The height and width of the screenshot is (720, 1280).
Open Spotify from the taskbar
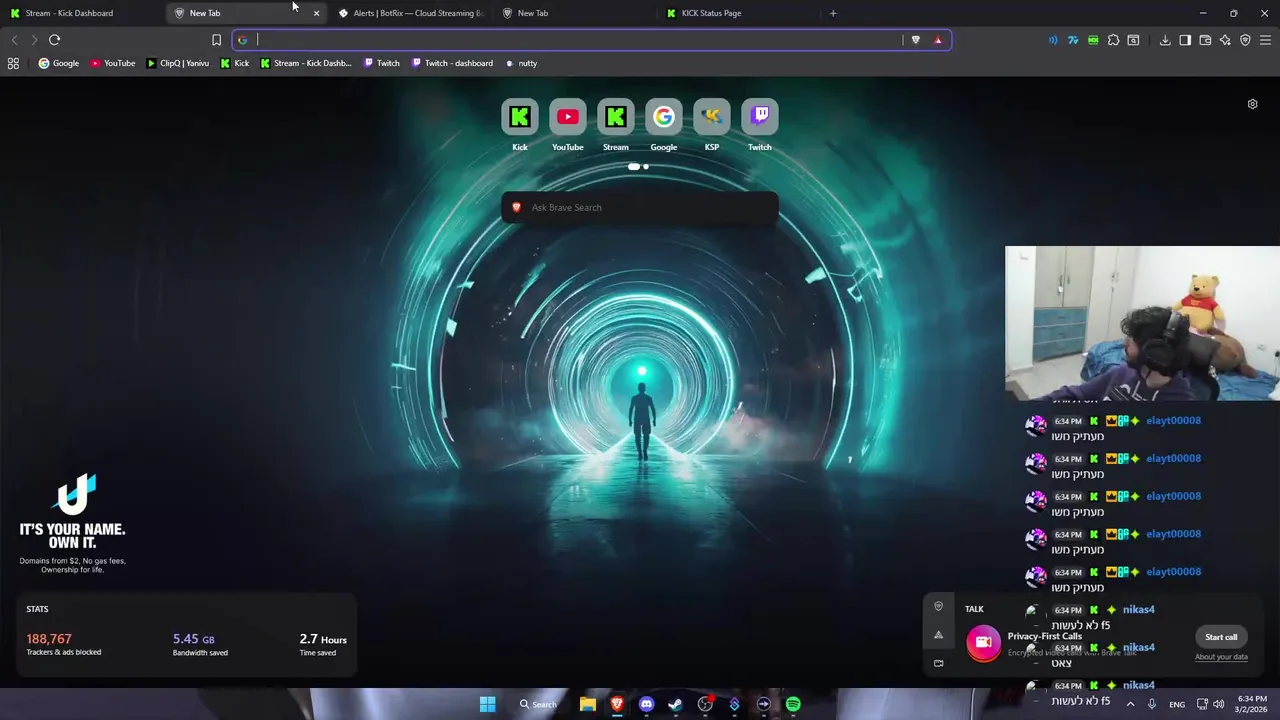793,704
